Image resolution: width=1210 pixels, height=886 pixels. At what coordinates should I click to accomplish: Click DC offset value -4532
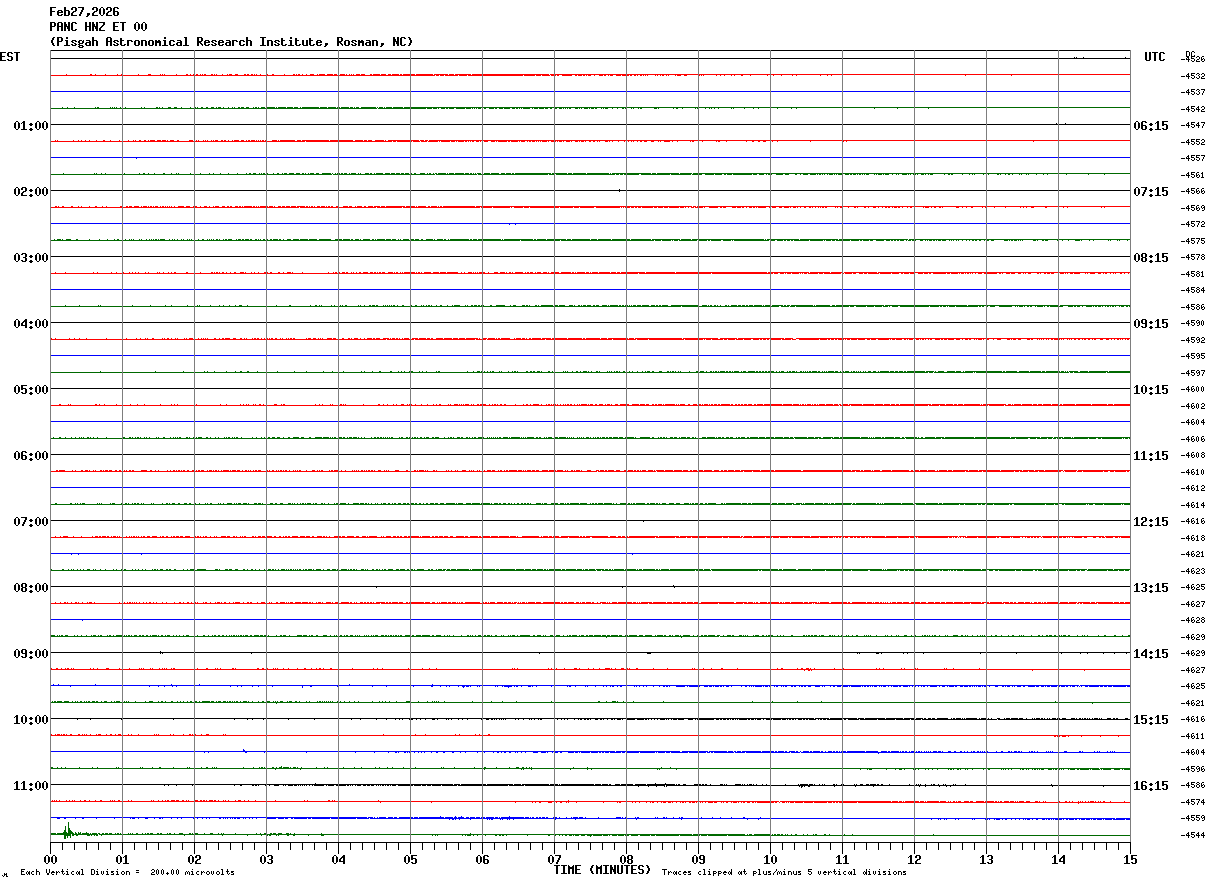[1193, 76]
